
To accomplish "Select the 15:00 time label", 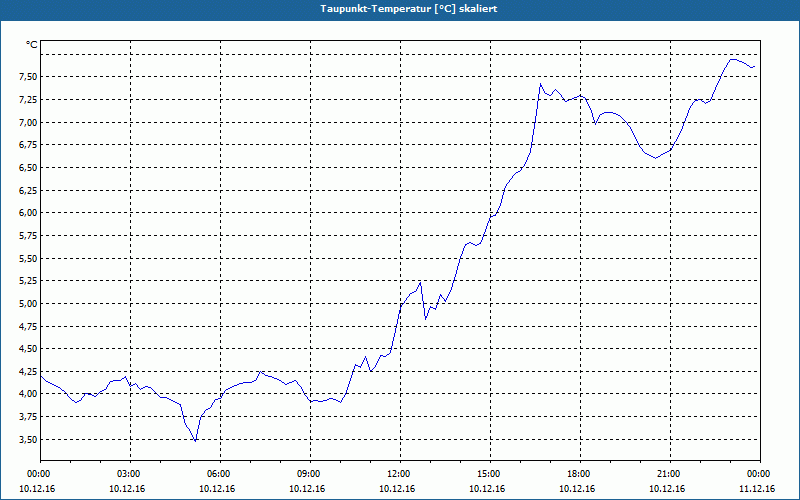I will pos(487,474).
